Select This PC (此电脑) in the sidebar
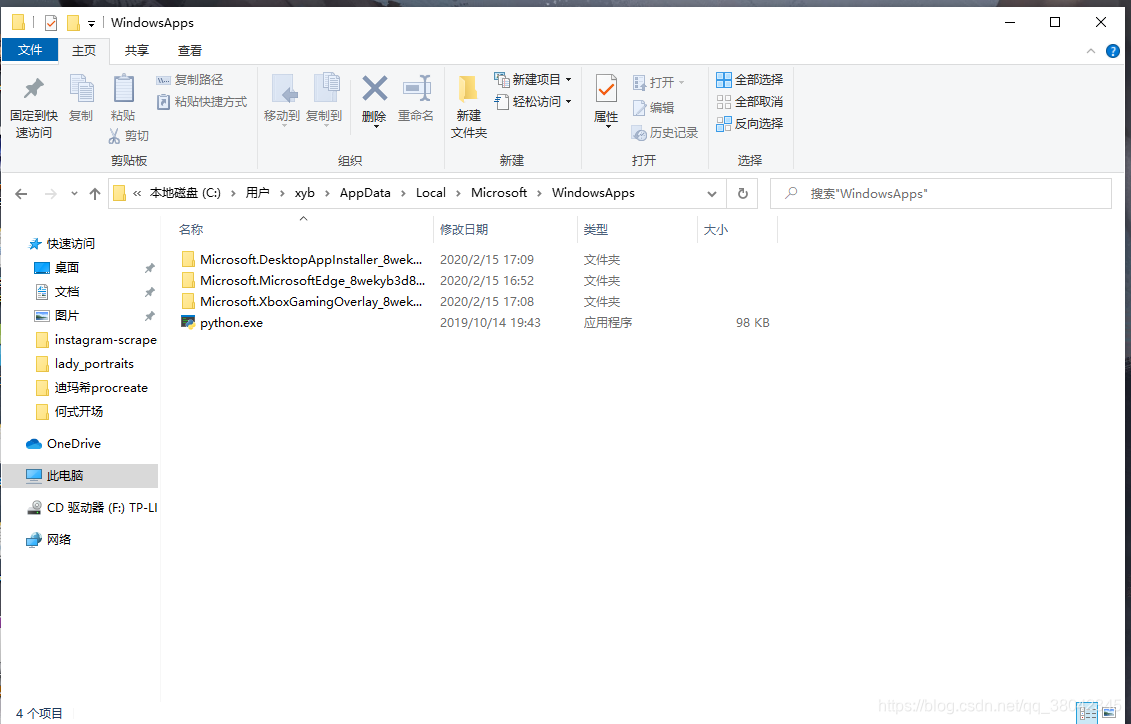Viewport: 1131px width, 724px height. pyautogui.click(x=79, y=476)
